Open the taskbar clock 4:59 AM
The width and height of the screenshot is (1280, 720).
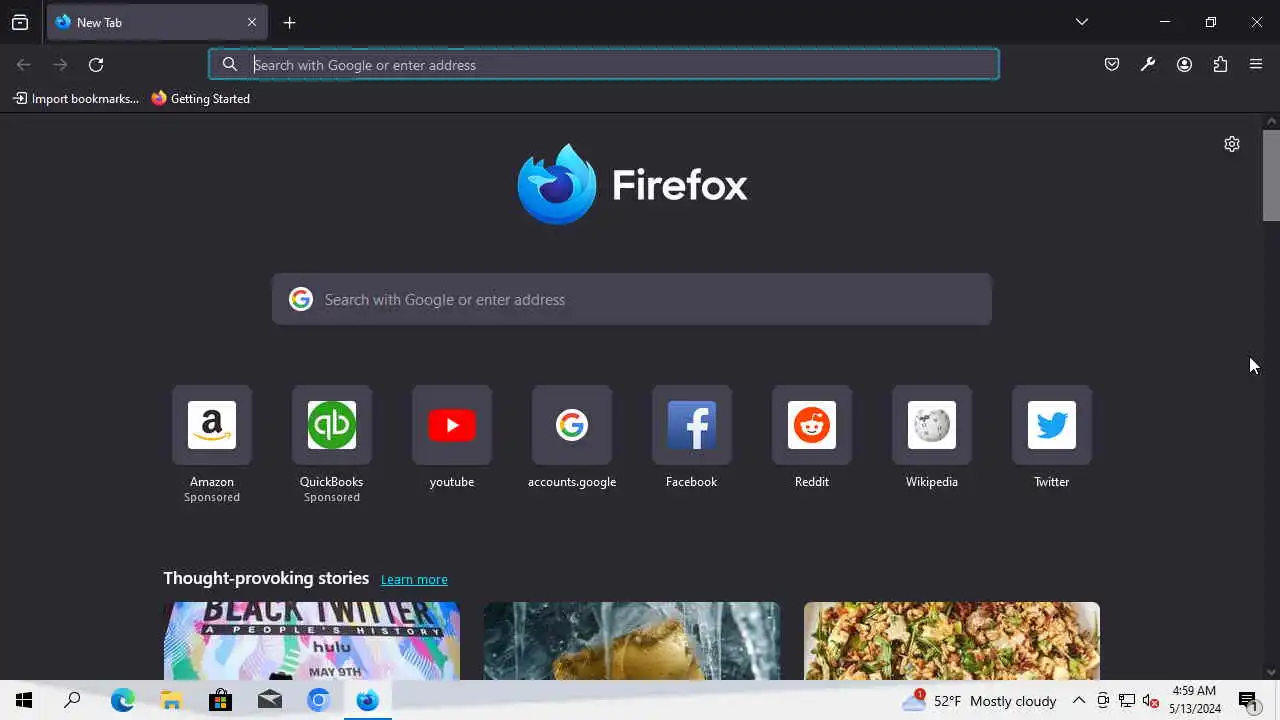[x=1195, y=700]
